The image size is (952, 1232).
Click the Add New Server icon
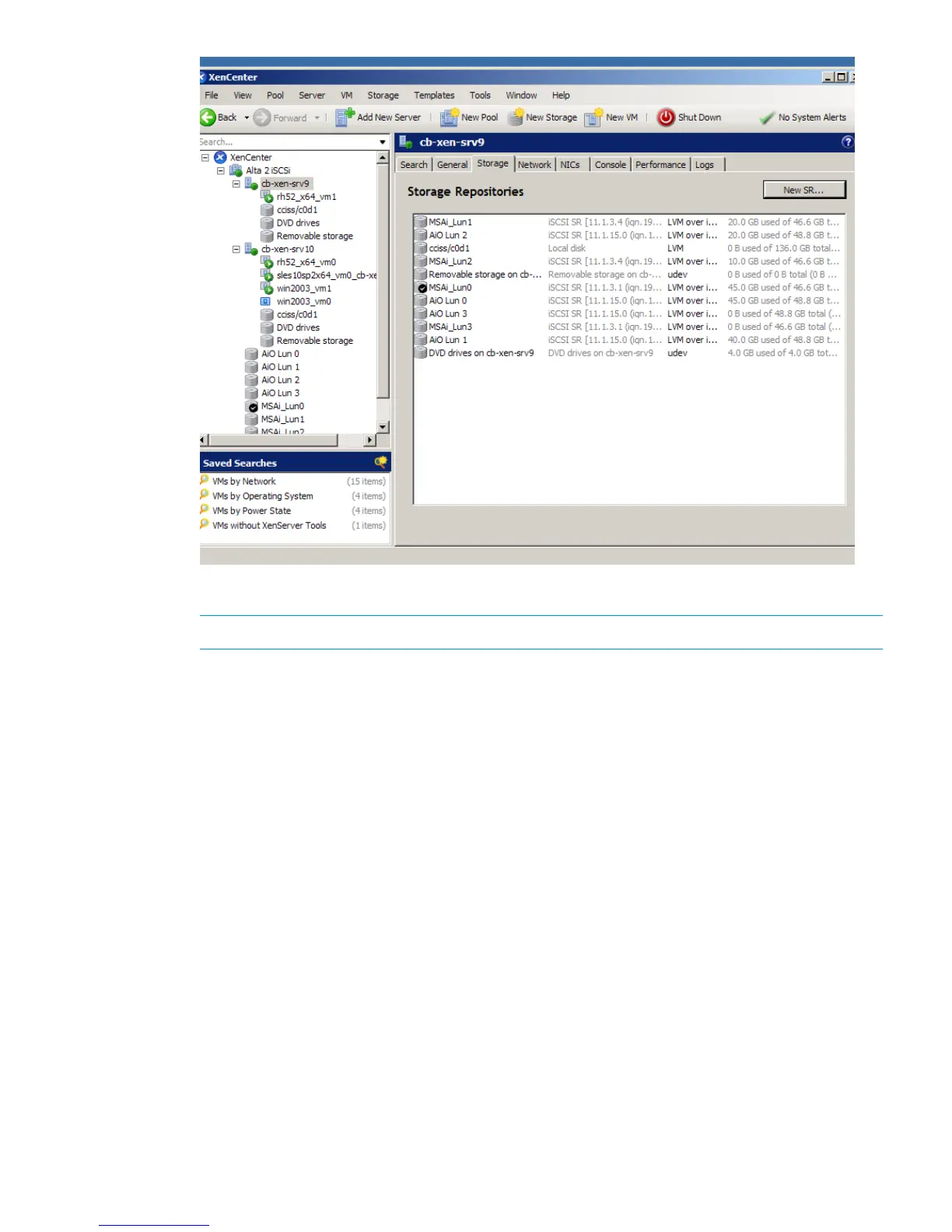[x=345, y=117]
